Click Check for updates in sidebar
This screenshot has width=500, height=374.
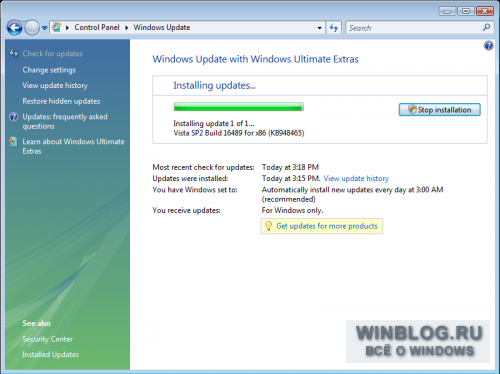tap(52, 53)
